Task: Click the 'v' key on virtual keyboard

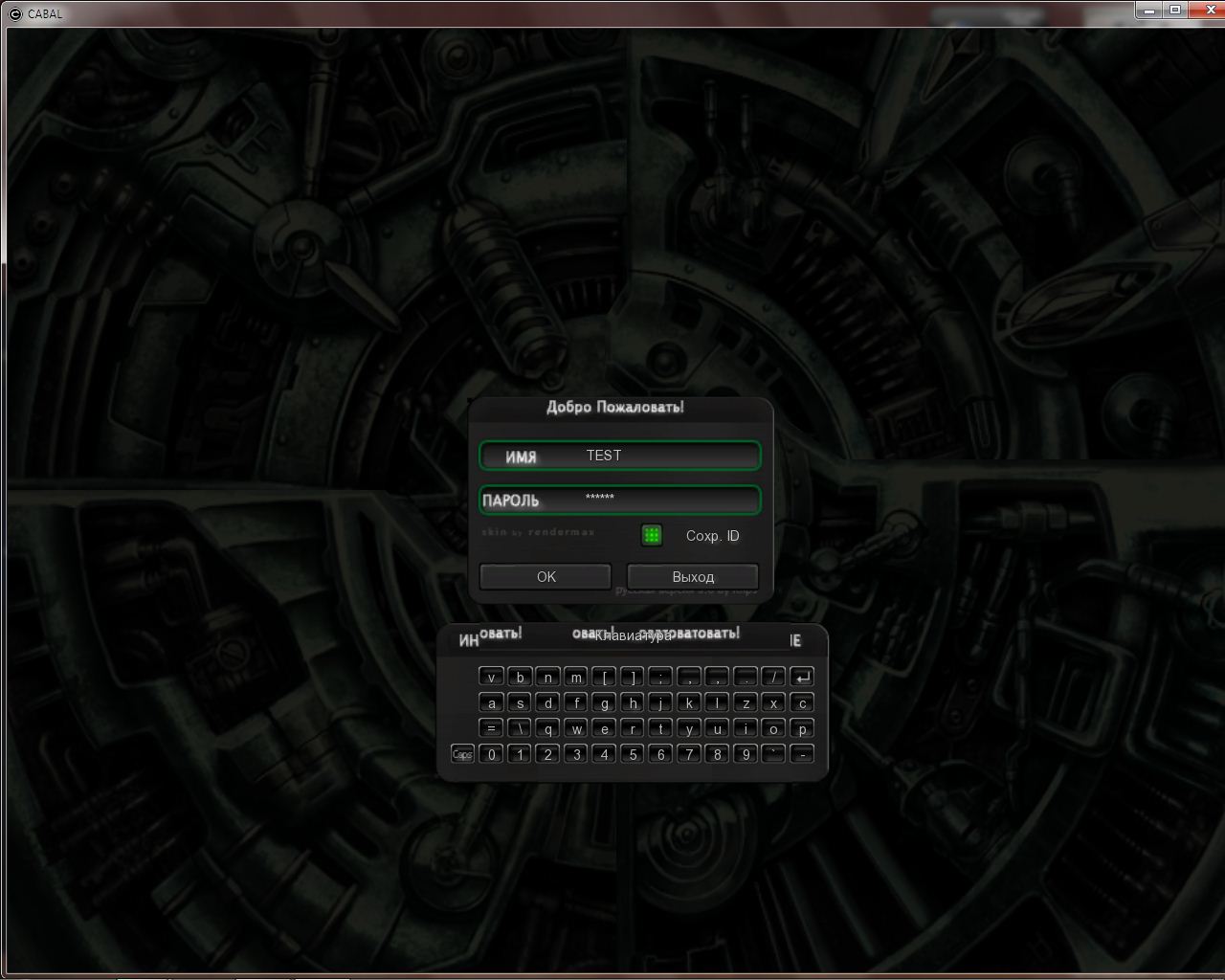Action: pyautogui.click(x=491, y=677)
